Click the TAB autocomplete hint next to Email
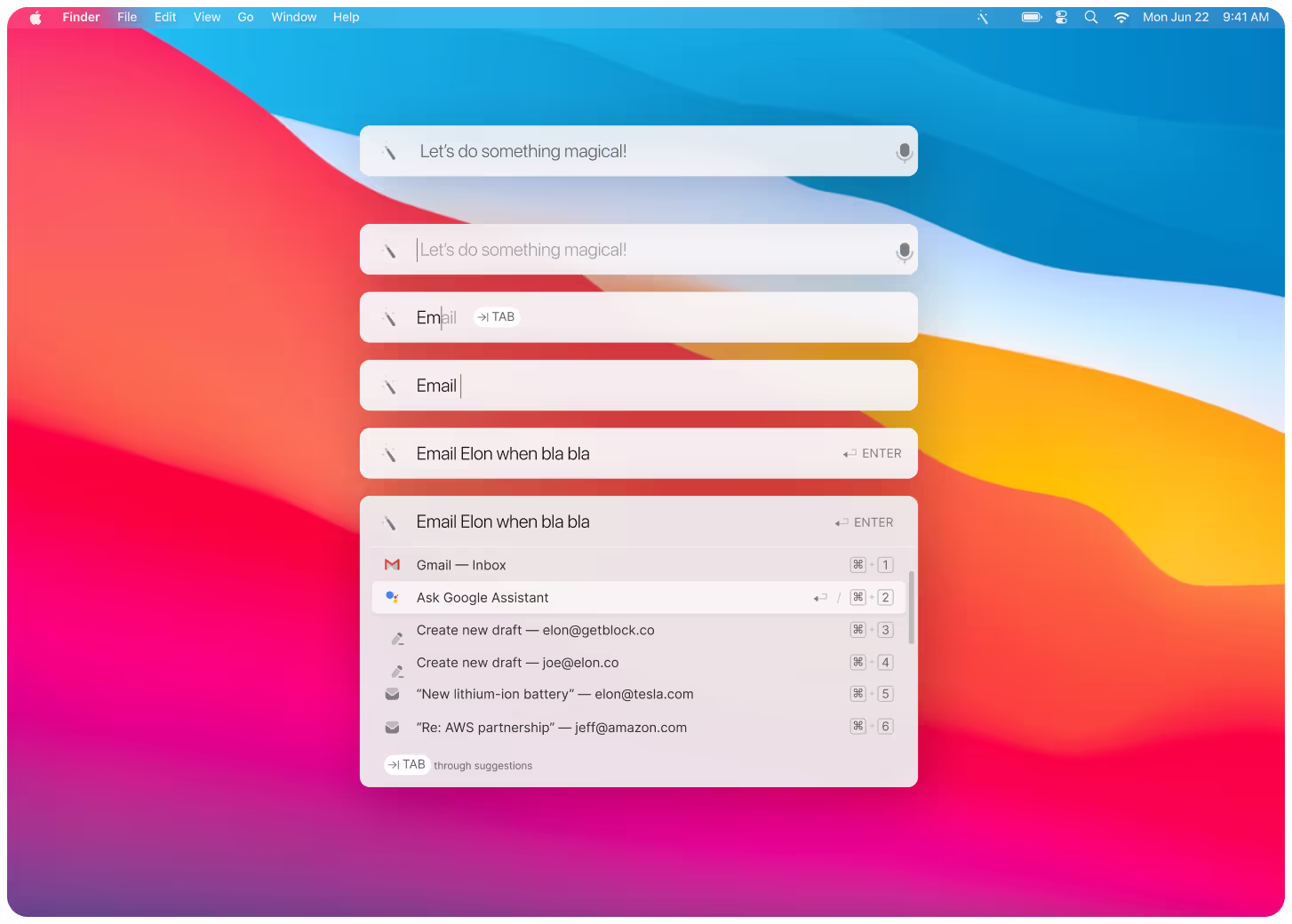The width and height of the screenshot is (1292, 924). pyautogui.click(x=496, y=317)
